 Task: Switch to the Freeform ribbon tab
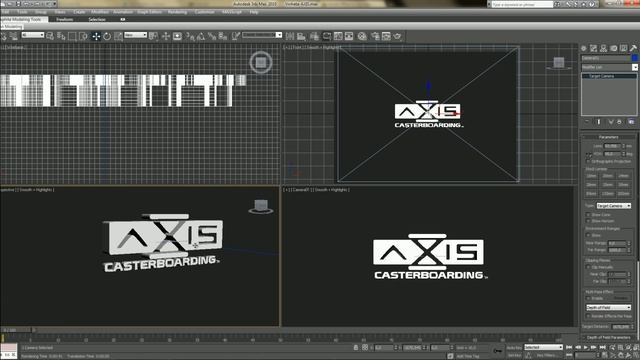(64, 19)
